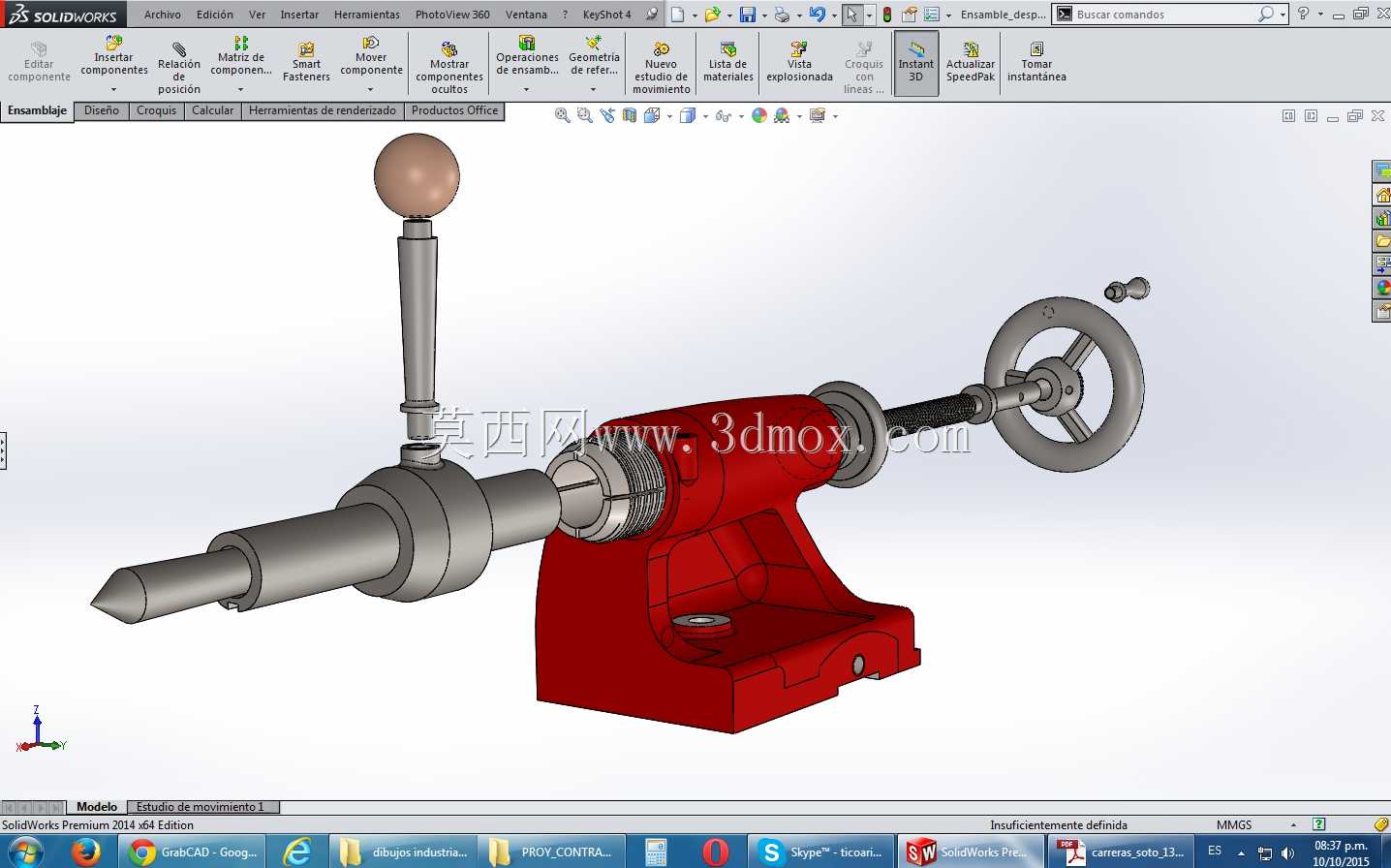This screenshot has height=868, width=1391.
Task: Open the View ribbon menu Ver
Action: 257,15
